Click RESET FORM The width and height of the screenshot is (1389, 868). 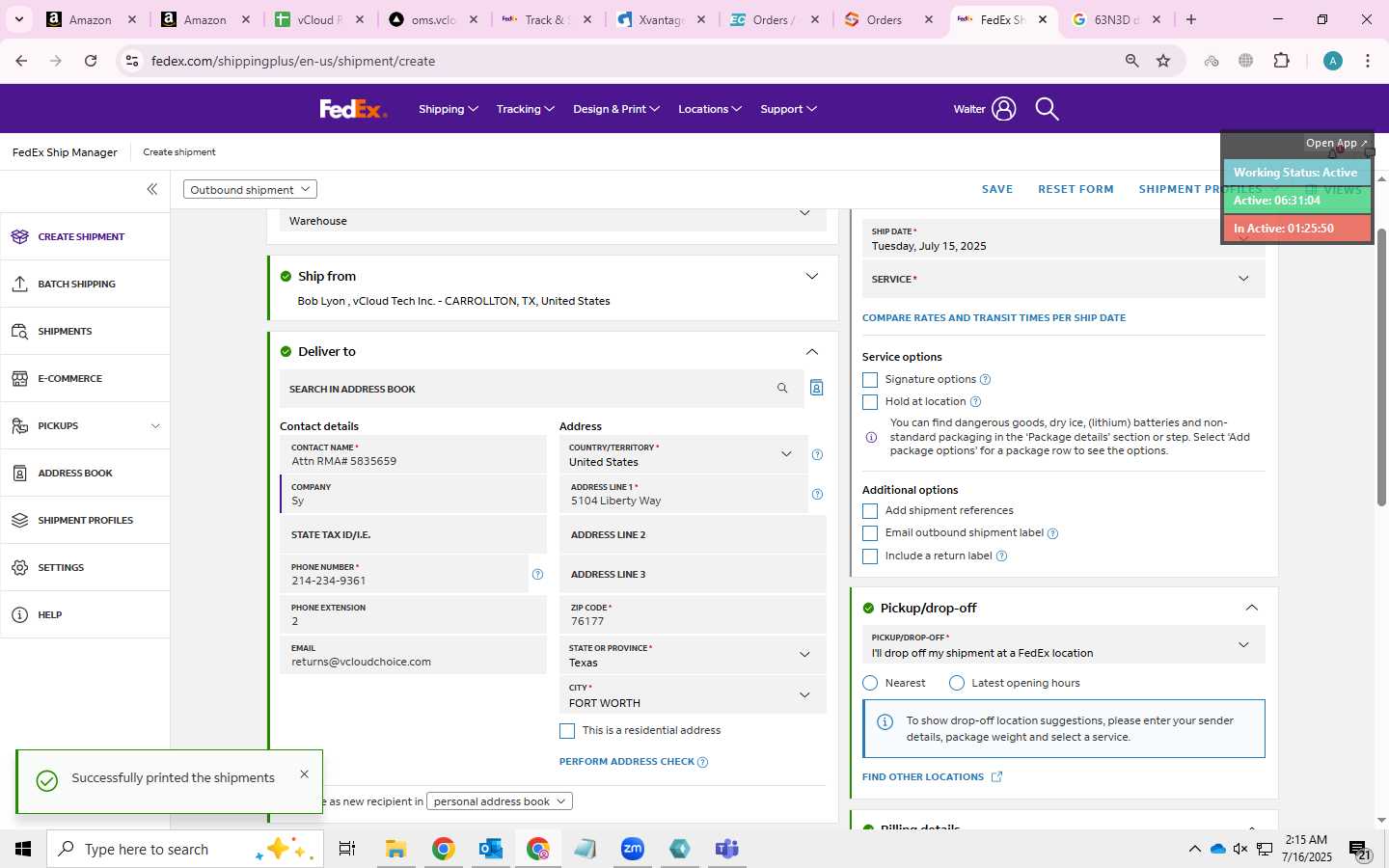click(1076, 189)
